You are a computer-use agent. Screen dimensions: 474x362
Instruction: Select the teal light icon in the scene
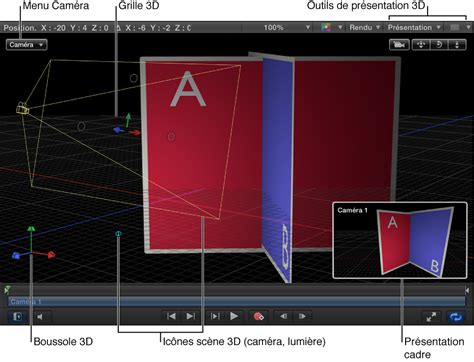click(118, 234)
